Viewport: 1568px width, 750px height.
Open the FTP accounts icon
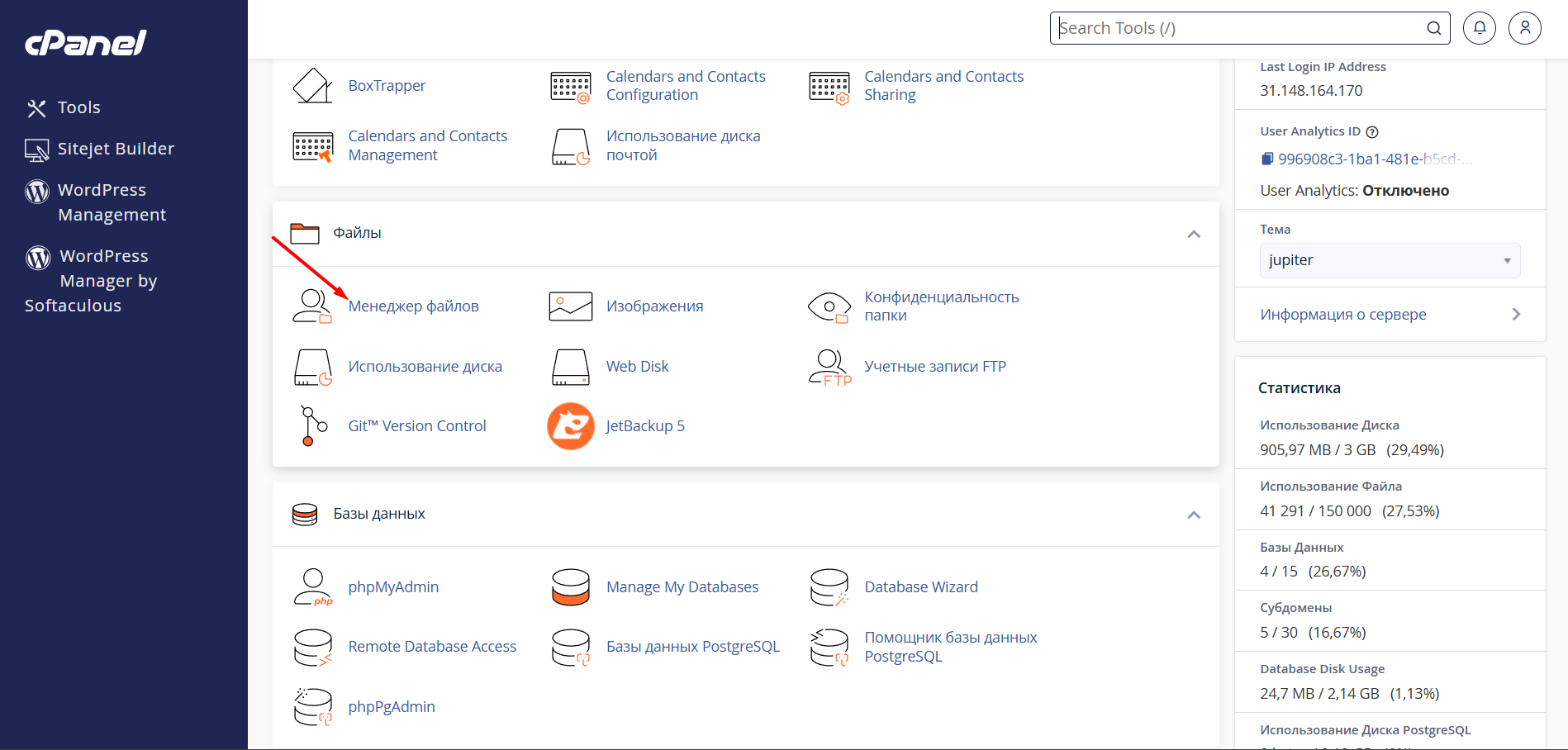pos(829,367)
